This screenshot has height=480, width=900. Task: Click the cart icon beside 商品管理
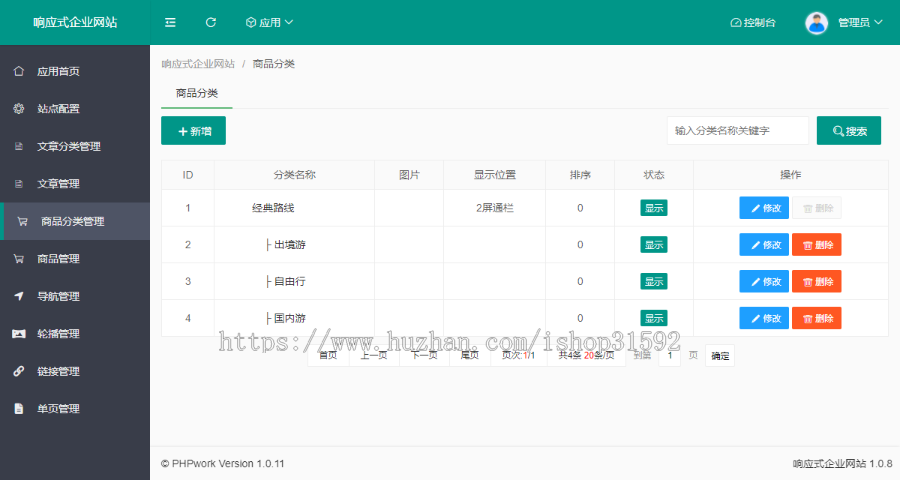19,259
